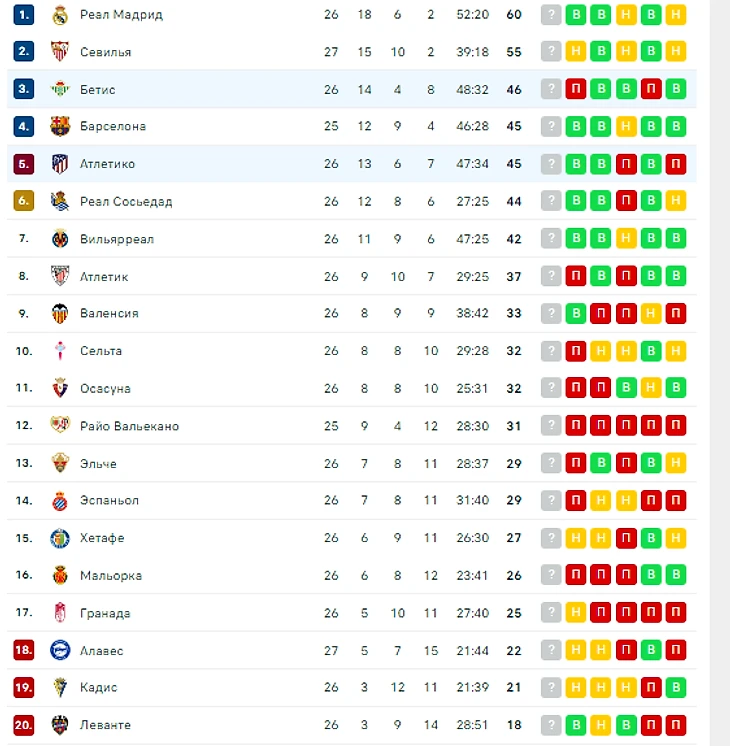Screen dimensions: 730x746
Task: Click the Valencia club crest
Action: point(60,313)
